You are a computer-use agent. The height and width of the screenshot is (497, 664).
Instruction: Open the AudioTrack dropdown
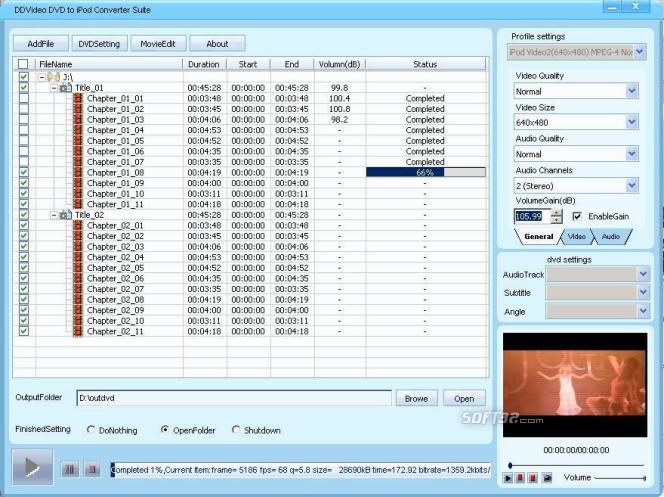[643, 274]
